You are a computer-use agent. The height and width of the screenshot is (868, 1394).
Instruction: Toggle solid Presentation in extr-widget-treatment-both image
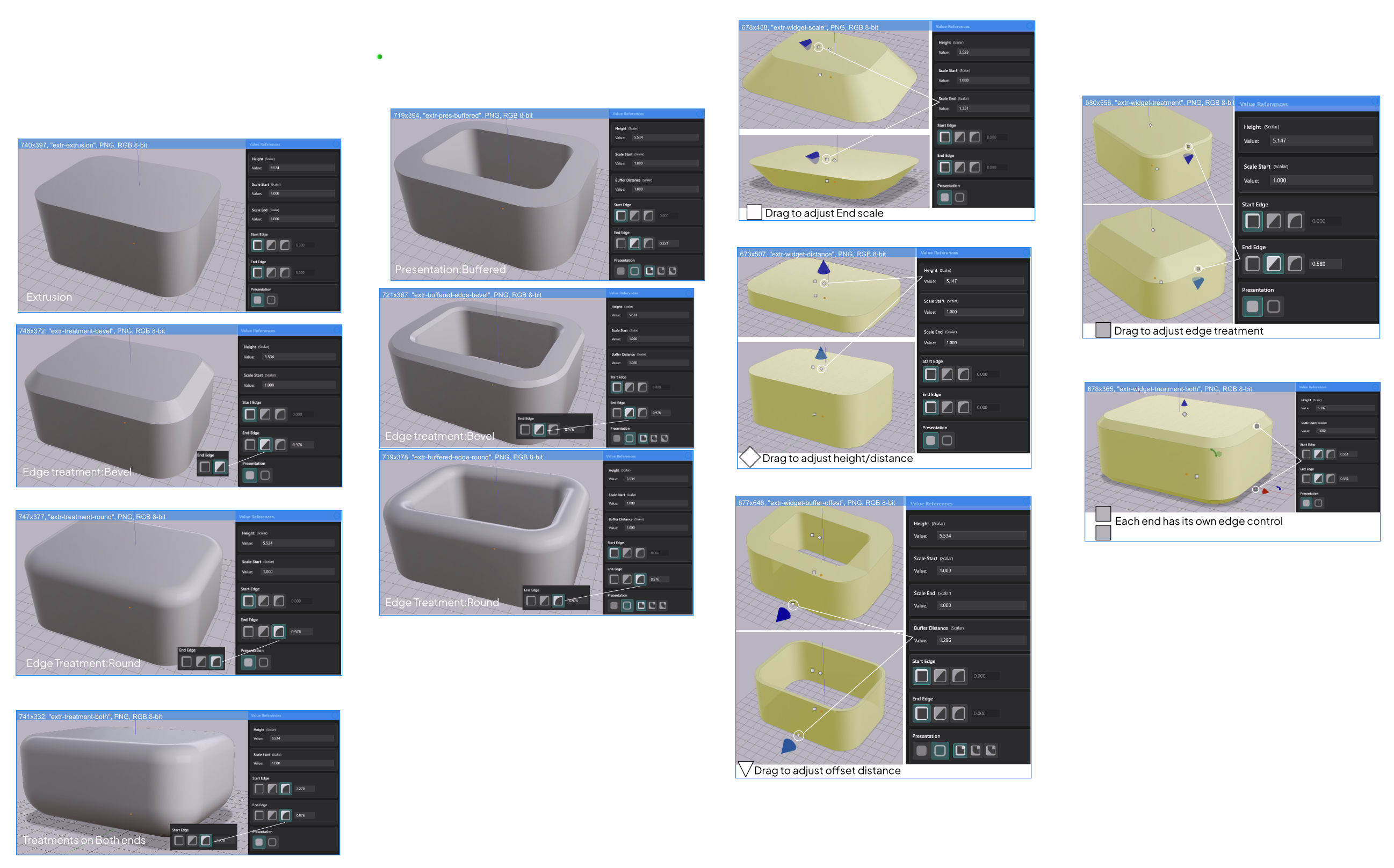point(1306,503)
